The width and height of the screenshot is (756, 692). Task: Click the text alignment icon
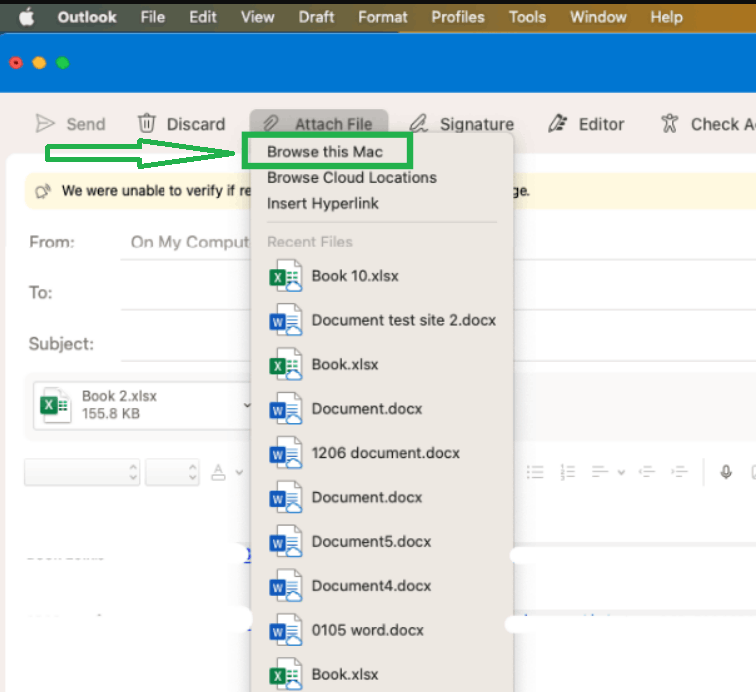click(x=600, y=472)
